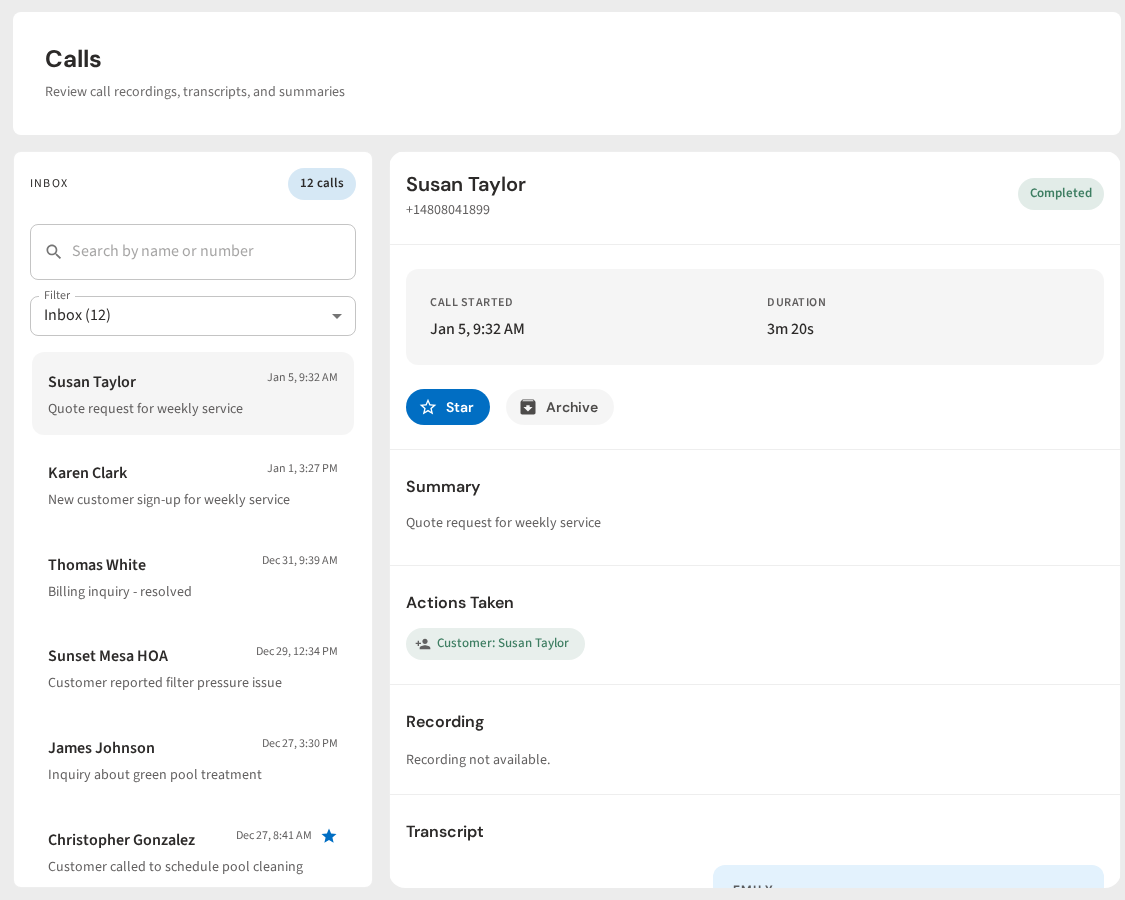Click the Actions Taken heading
Viewport: 1125px width, 900px height.
tap(460, 603)
